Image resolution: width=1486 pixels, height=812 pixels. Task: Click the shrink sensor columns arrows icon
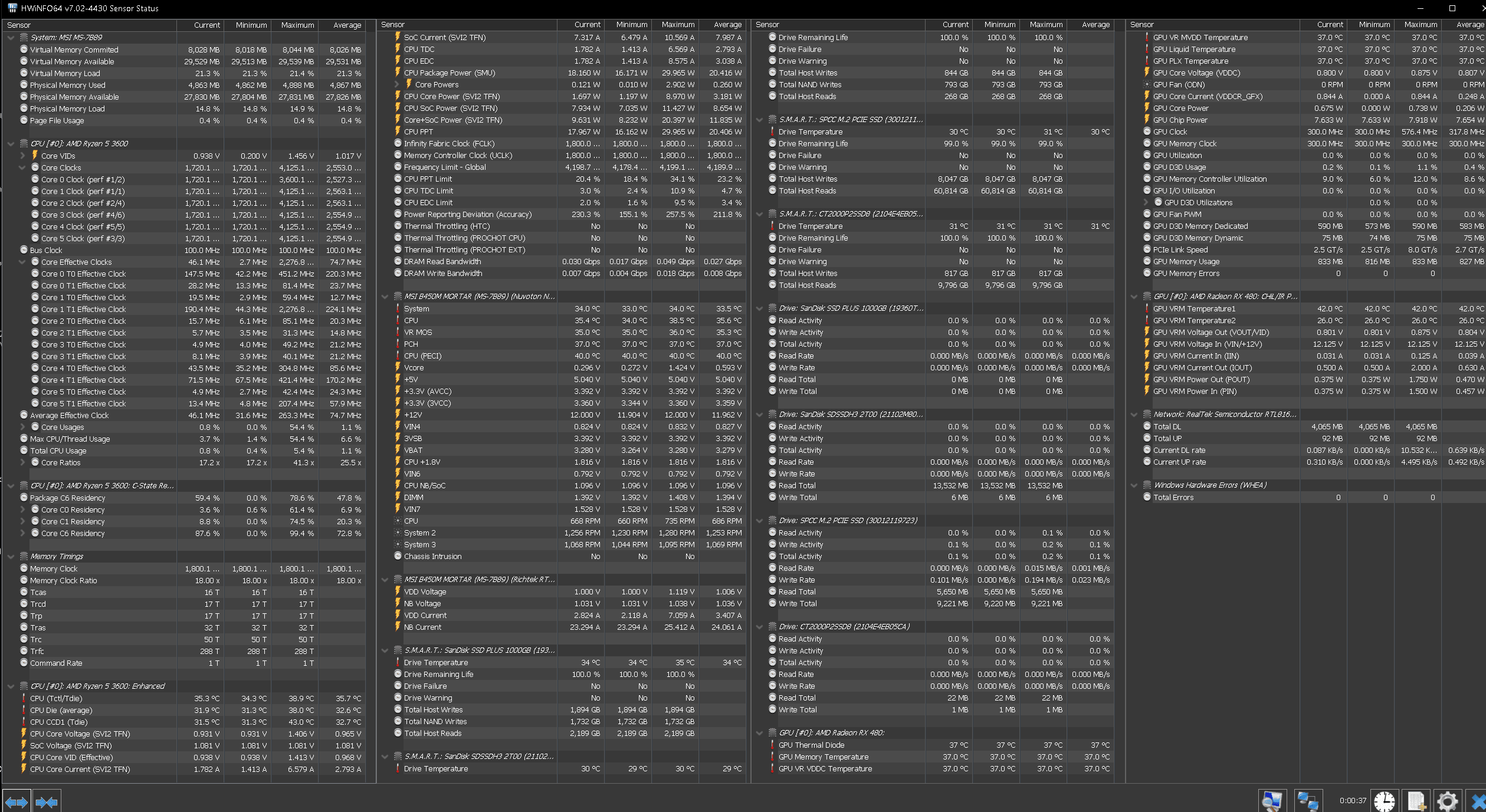click(47, 802)
